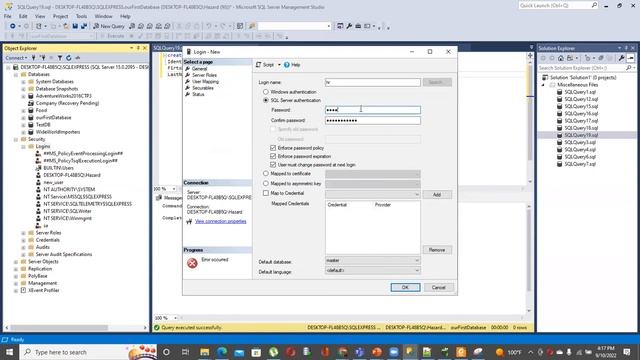Image resolution: width=640 pixels, height=360 pixels.
Task: Click the Solution Explorer properties wrench icon
Action: (x=622, y=58)
